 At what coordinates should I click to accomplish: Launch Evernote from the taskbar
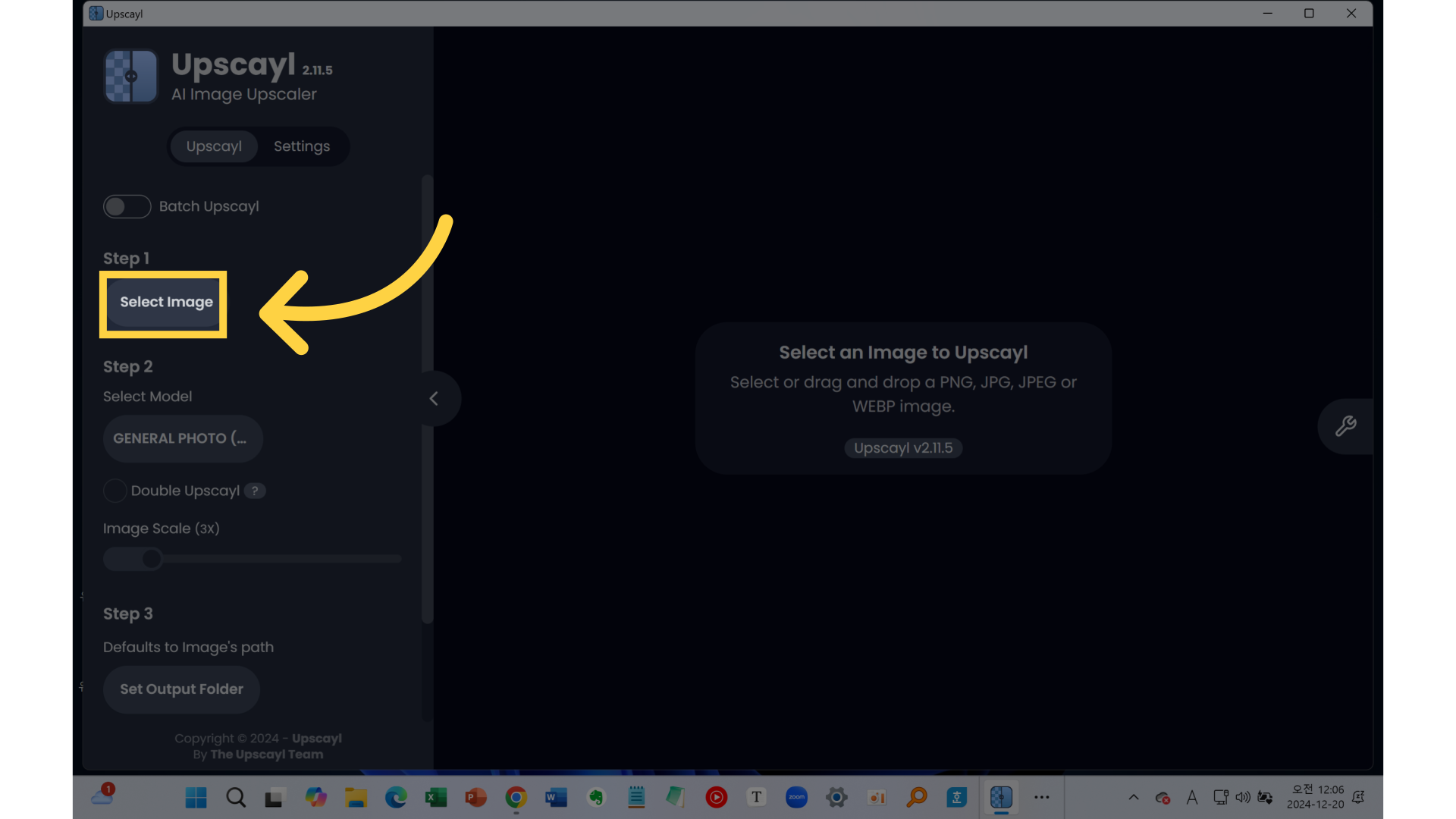point(596,797)
